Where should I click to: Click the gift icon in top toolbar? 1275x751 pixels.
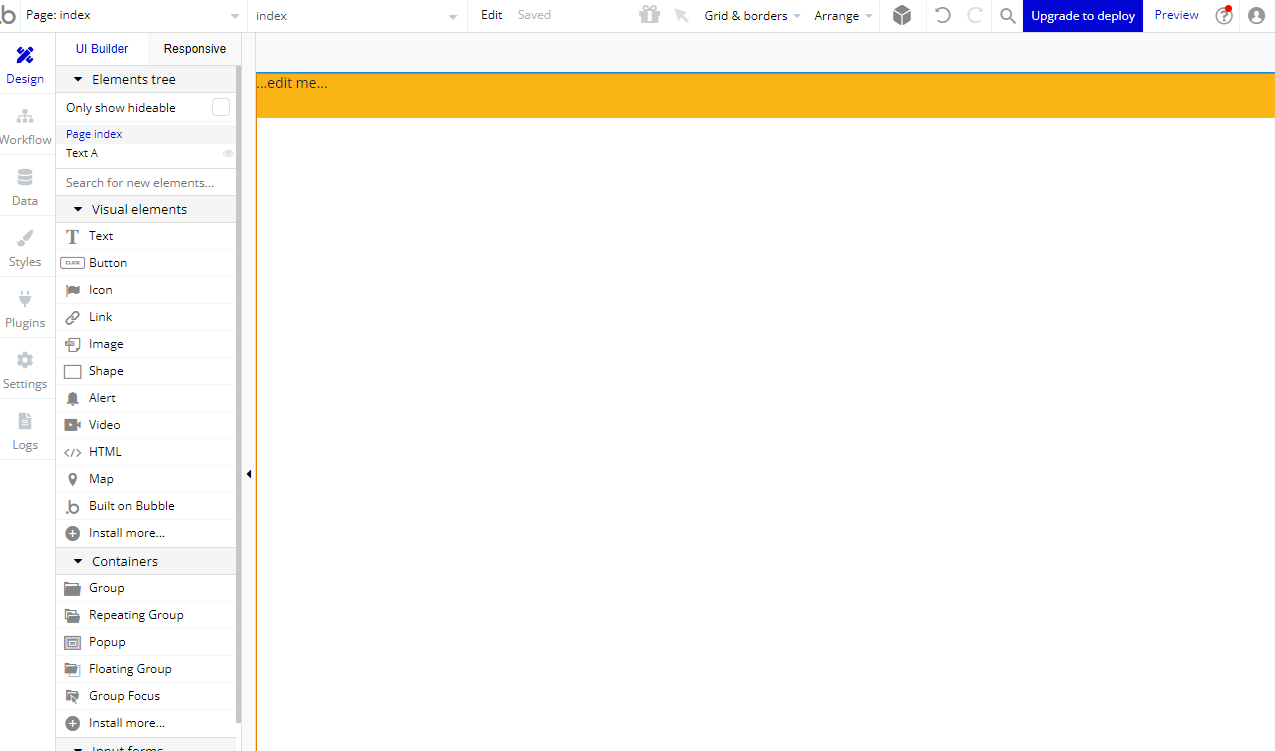coord(650,15)
